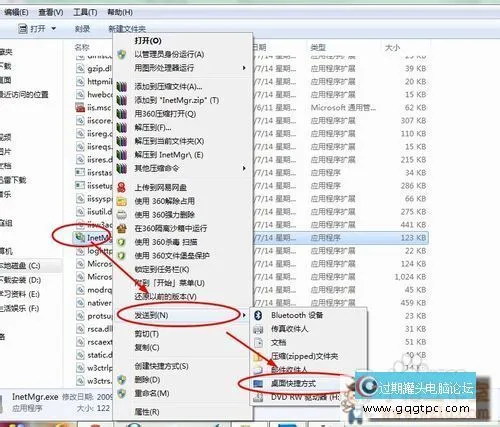Sort by the 类型 column header
The width and height of the screenshot is (500, 427).
318,48
